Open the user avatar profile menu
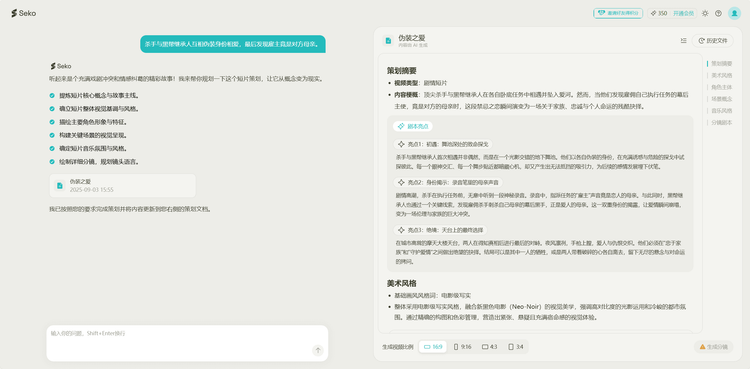The width and height of the screenshot is (750, 369). tap(734, 13)
